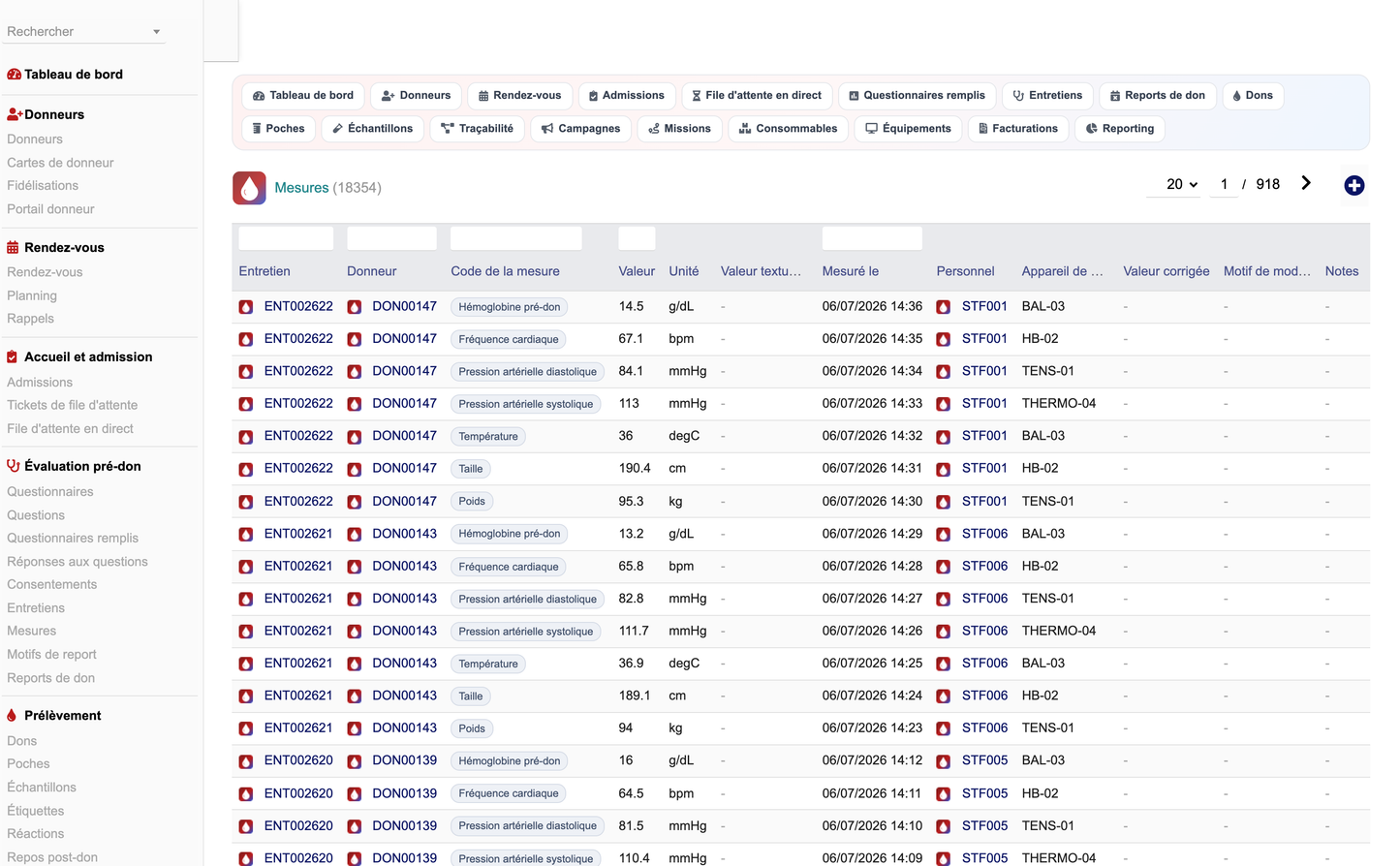Open Traçabilité from the top toolbar
This screenshot has width=1400, height=866.
click(x=477, y=129)
